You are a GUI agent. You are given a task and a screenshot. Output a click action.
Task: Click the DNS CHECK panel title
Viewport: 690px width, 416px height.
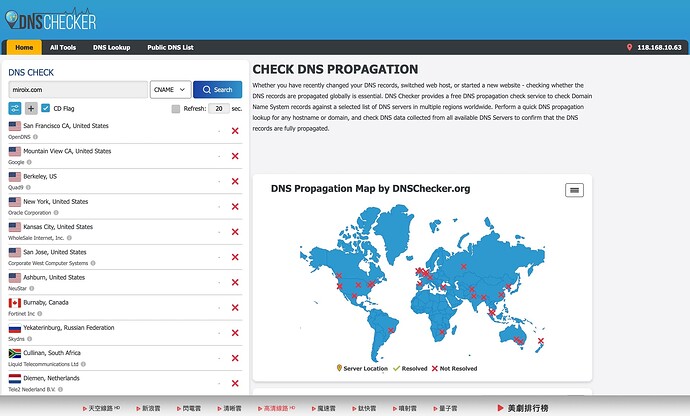tap(31, 72)
